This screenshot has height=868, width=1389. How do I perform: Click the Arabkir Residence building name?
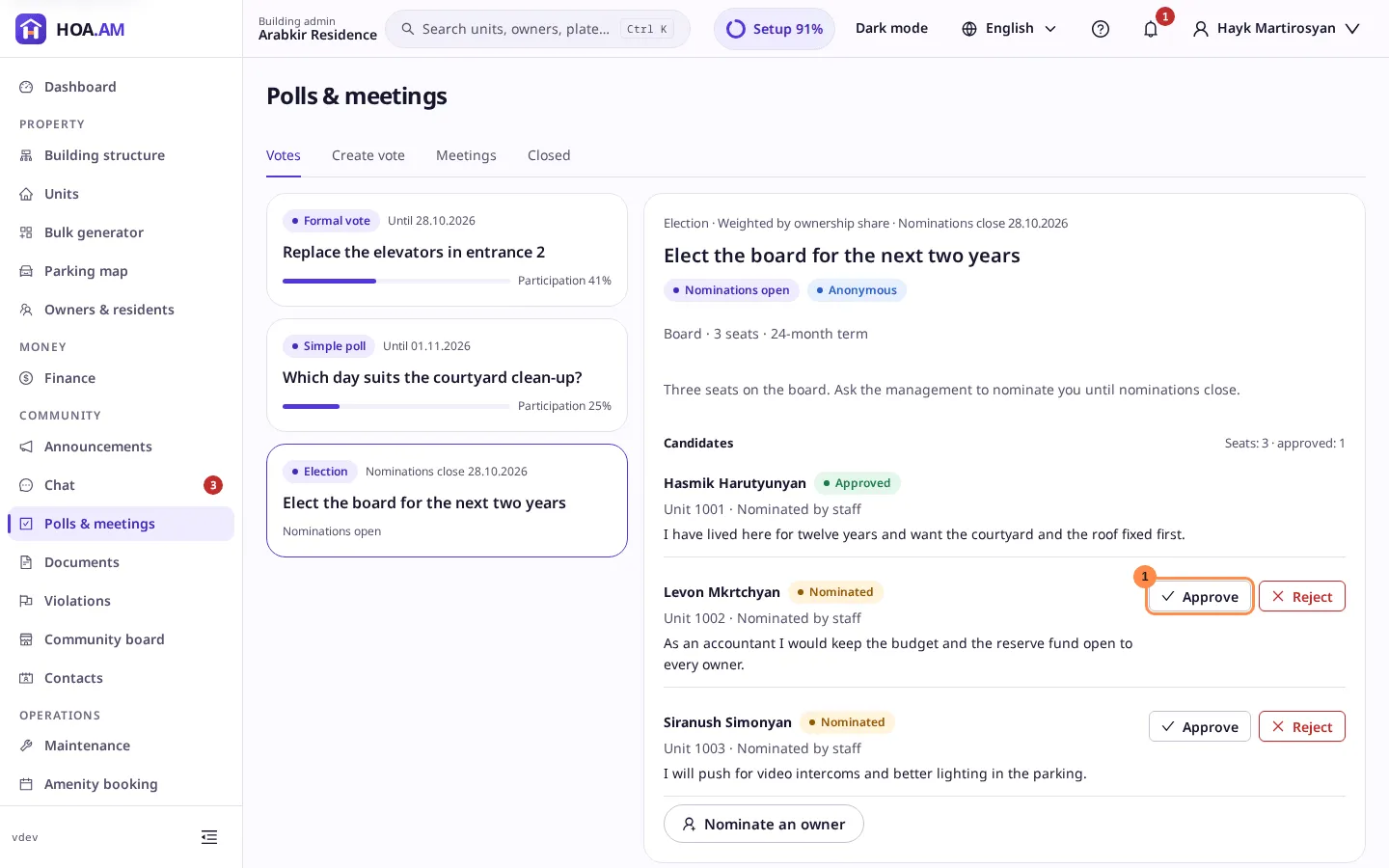[317, 35]
